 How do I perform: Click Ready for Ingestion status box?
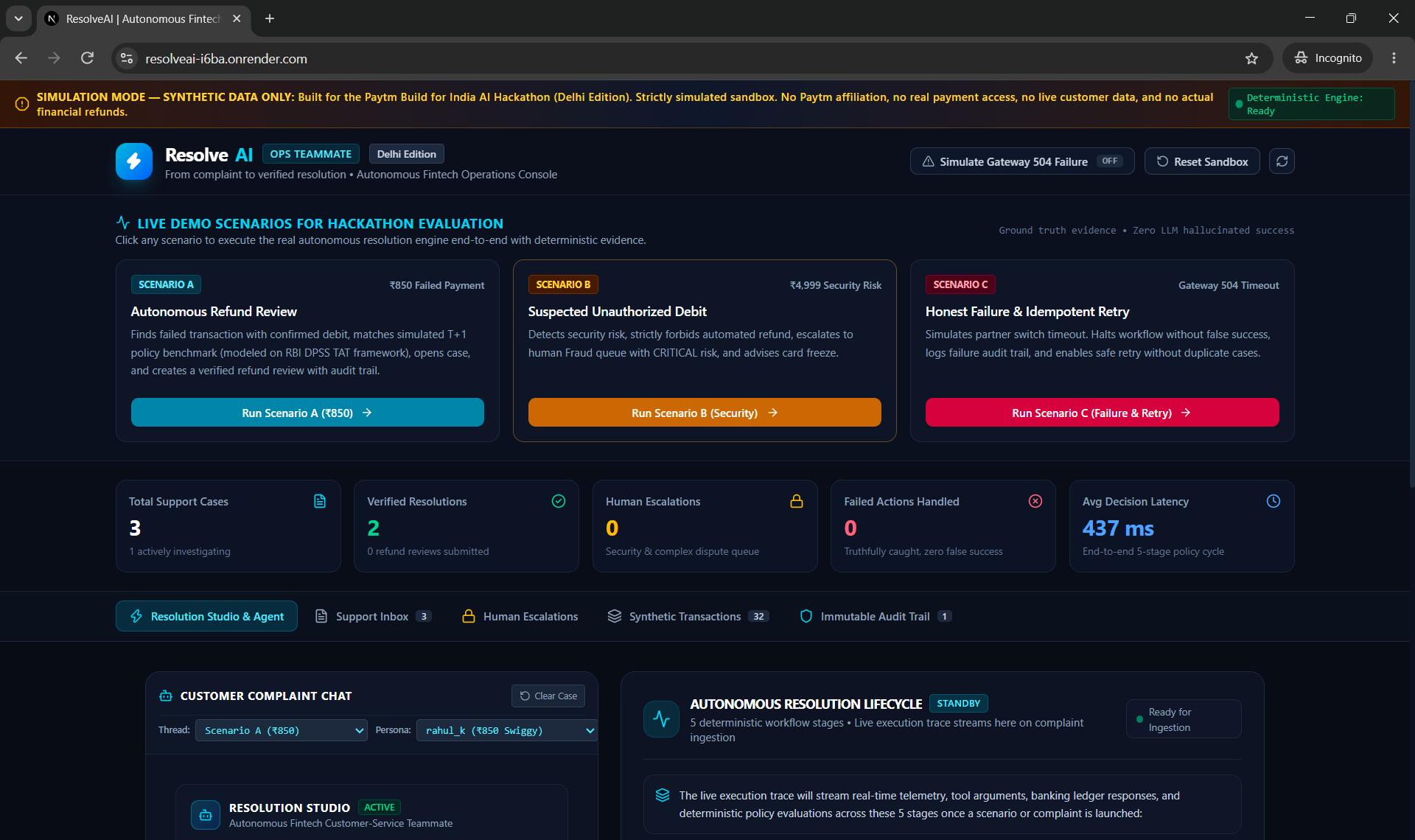(x=1184, y=719)
